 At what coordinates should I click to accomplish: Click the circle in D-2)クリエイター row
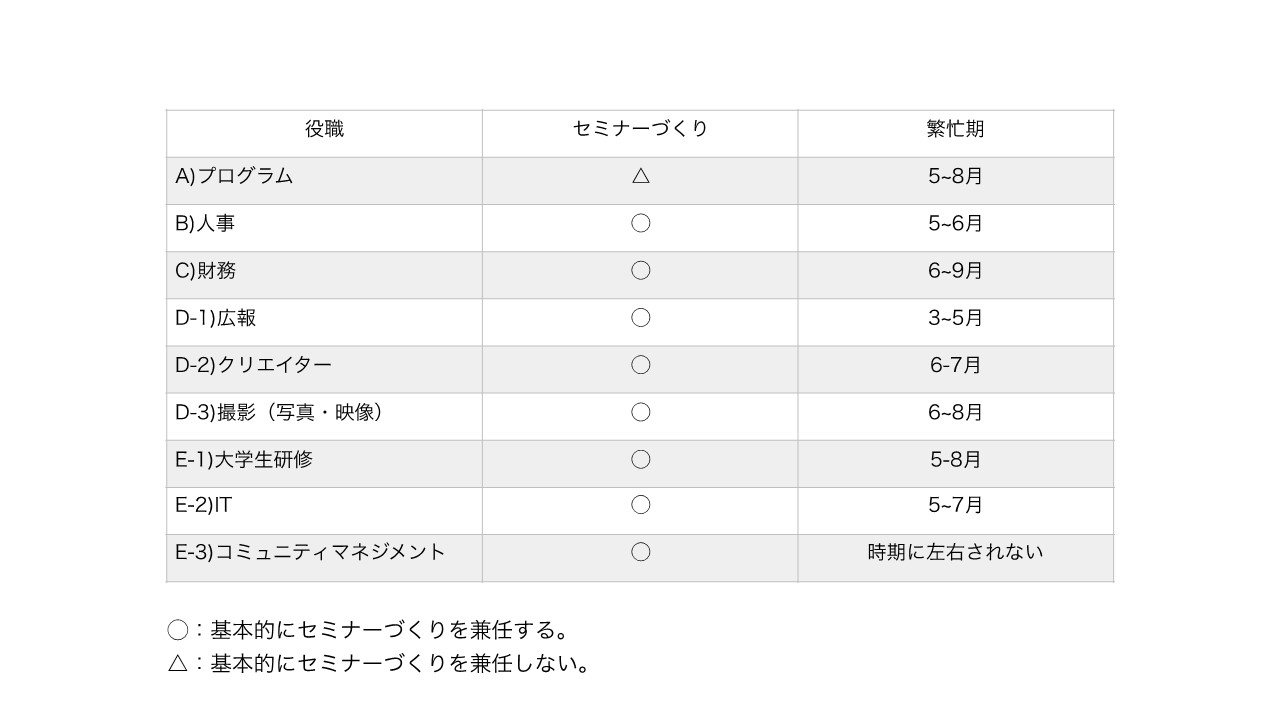tap(641, 365)
